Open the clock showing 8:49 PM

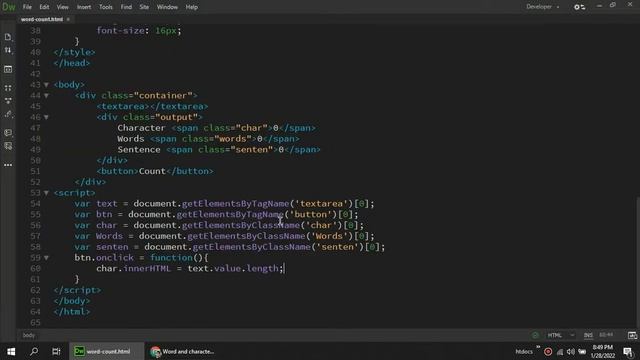click(603, 351)
